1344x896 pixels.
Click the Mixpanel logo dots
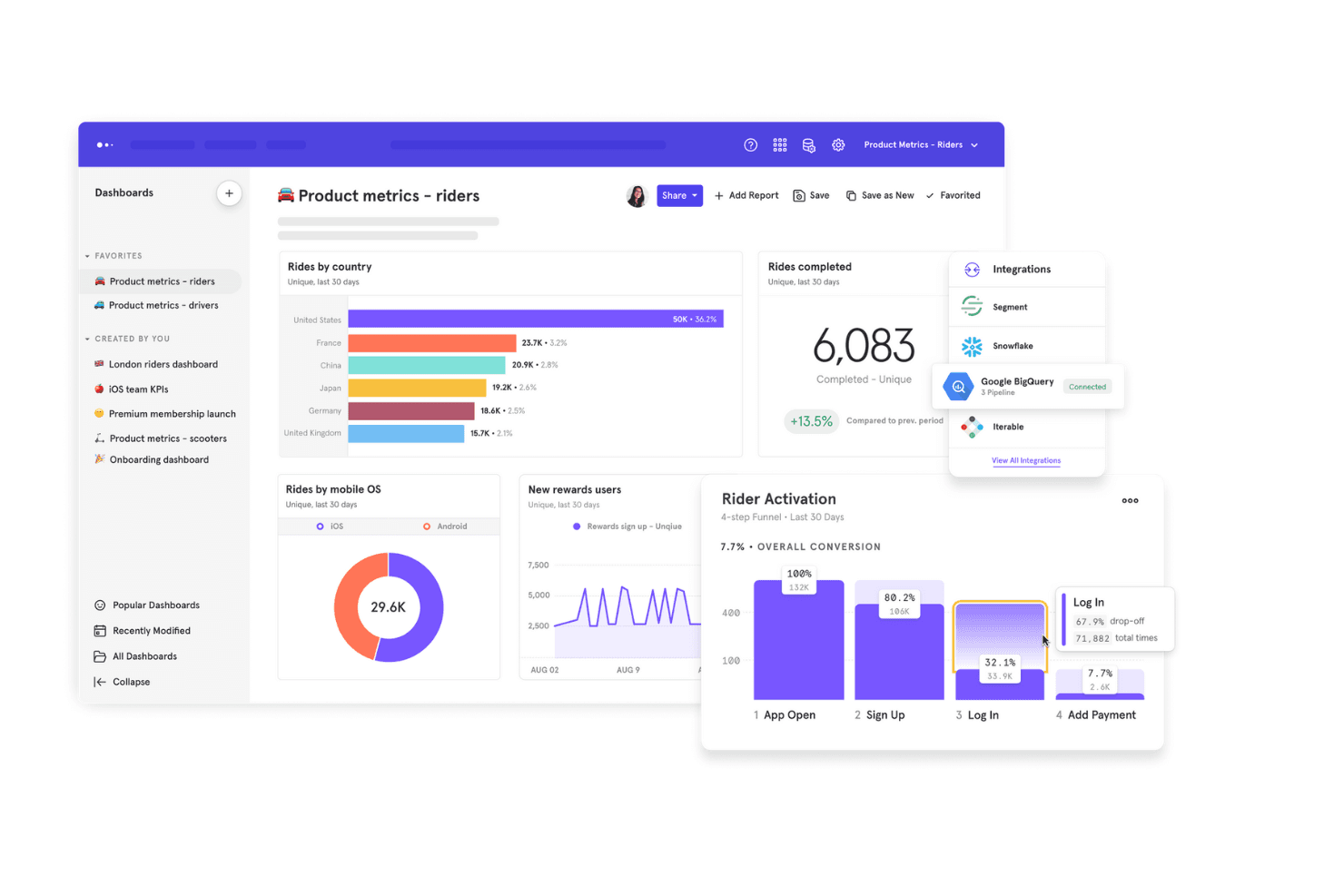pyautogui.click(x=104, y=145)
